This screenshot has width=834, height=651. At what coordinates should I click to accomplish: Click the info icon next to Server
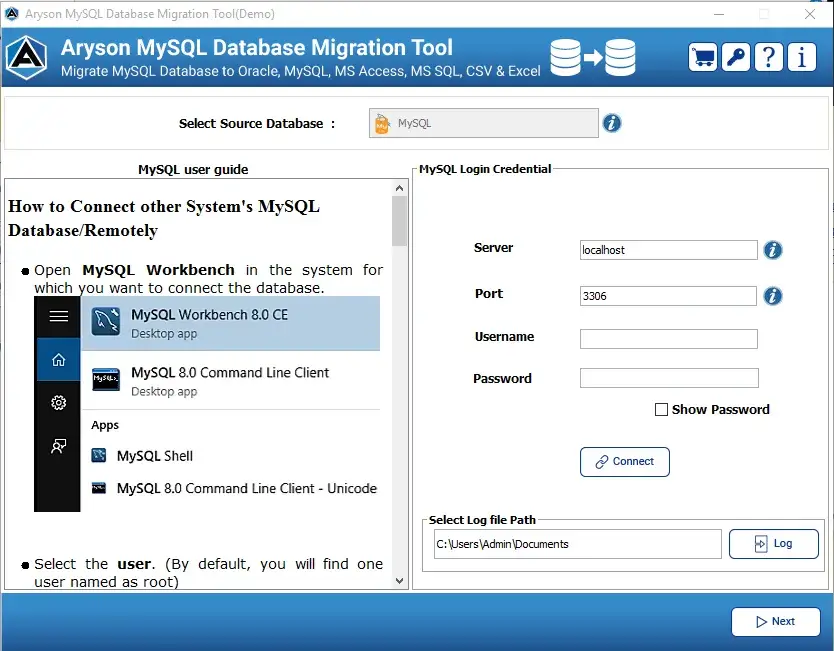click(773, 250)
